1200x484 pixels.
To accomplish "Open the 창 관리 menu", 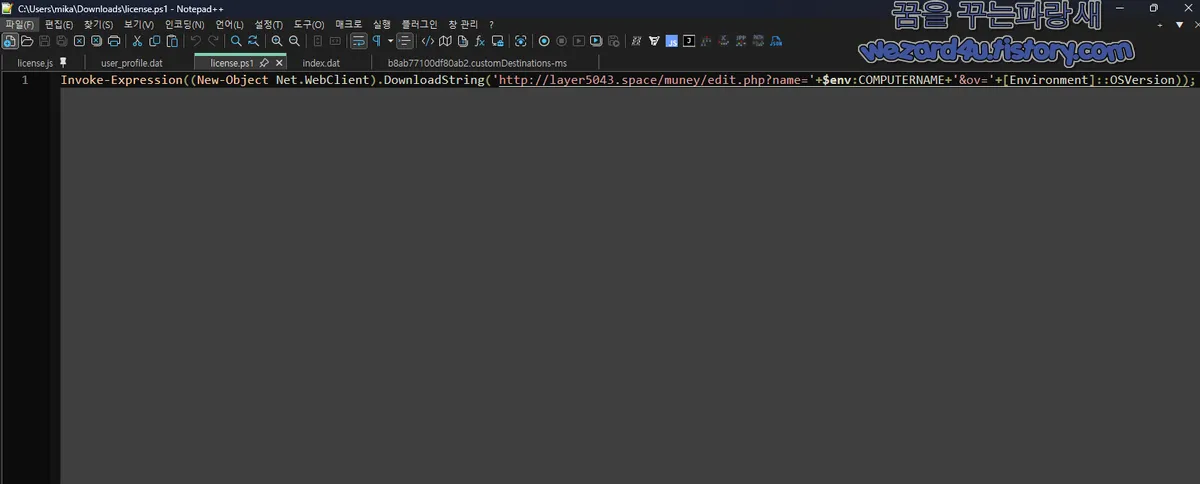I will pyautogui.click(x=462, y=24).
